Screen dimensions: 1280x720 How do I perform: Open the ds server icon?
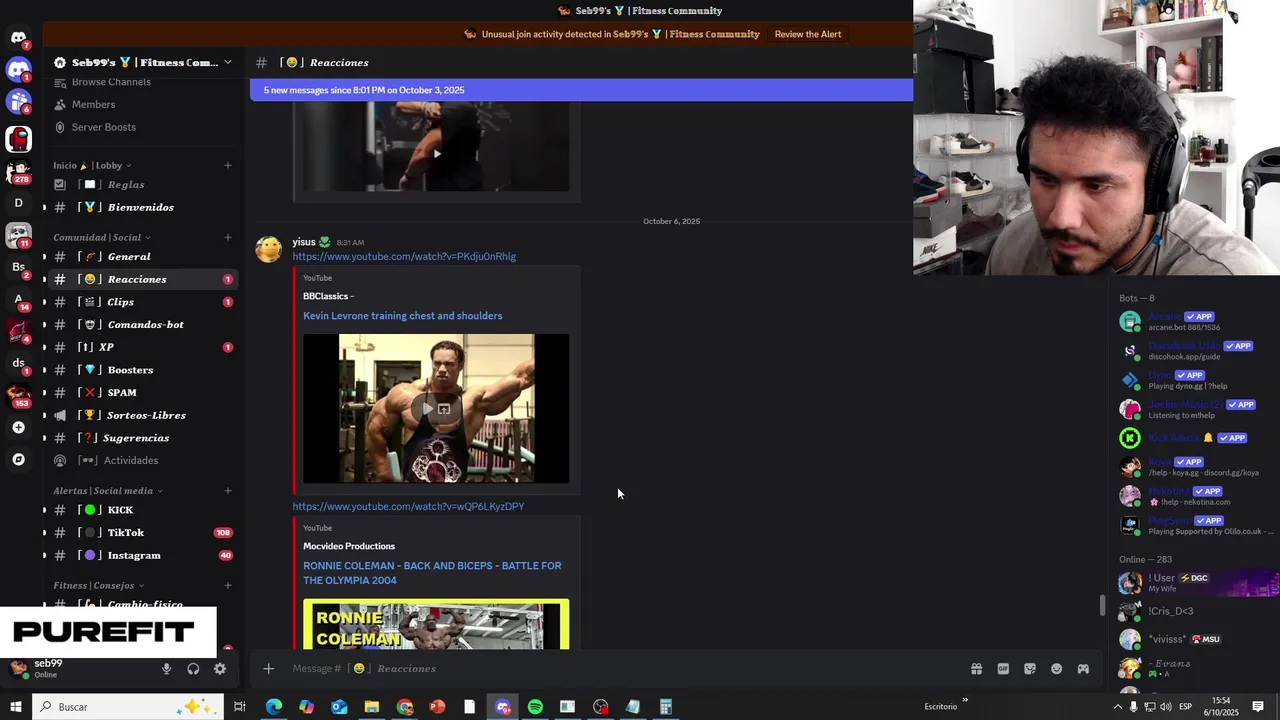tap(18, 363)
